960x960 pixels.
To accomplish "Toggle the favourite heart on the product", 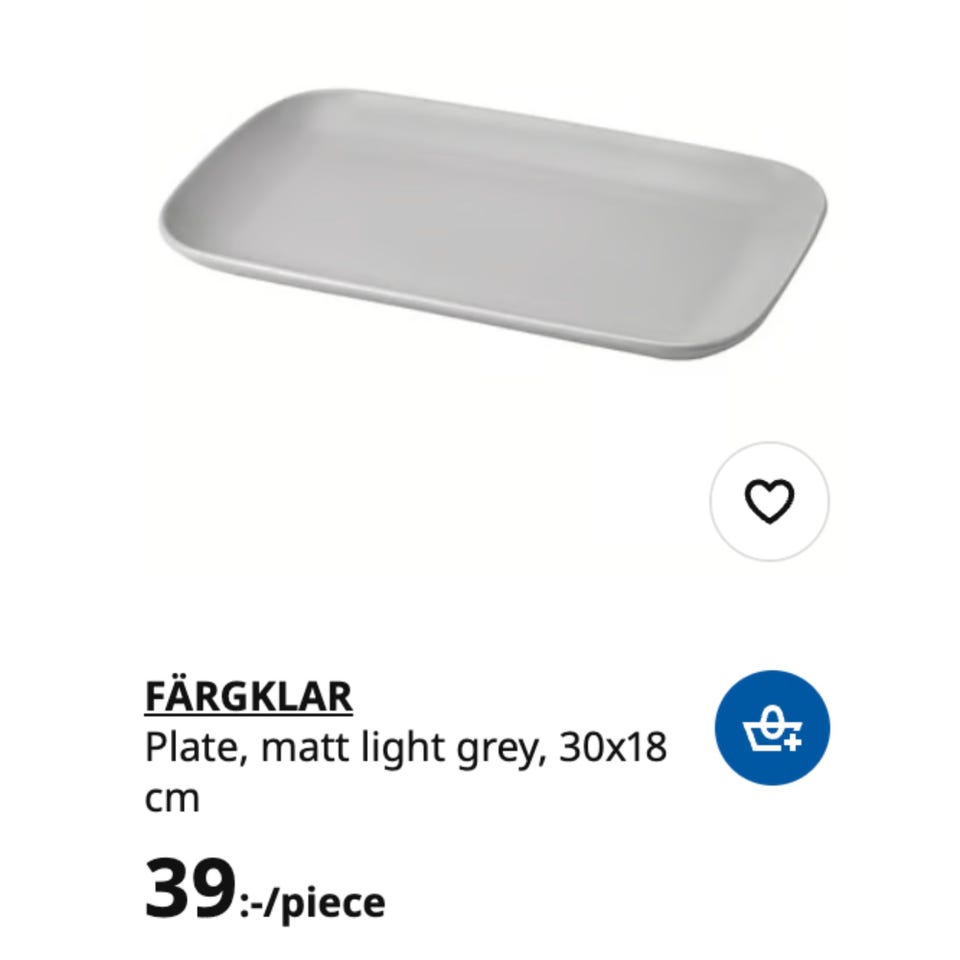I will (x=770, y=501).
